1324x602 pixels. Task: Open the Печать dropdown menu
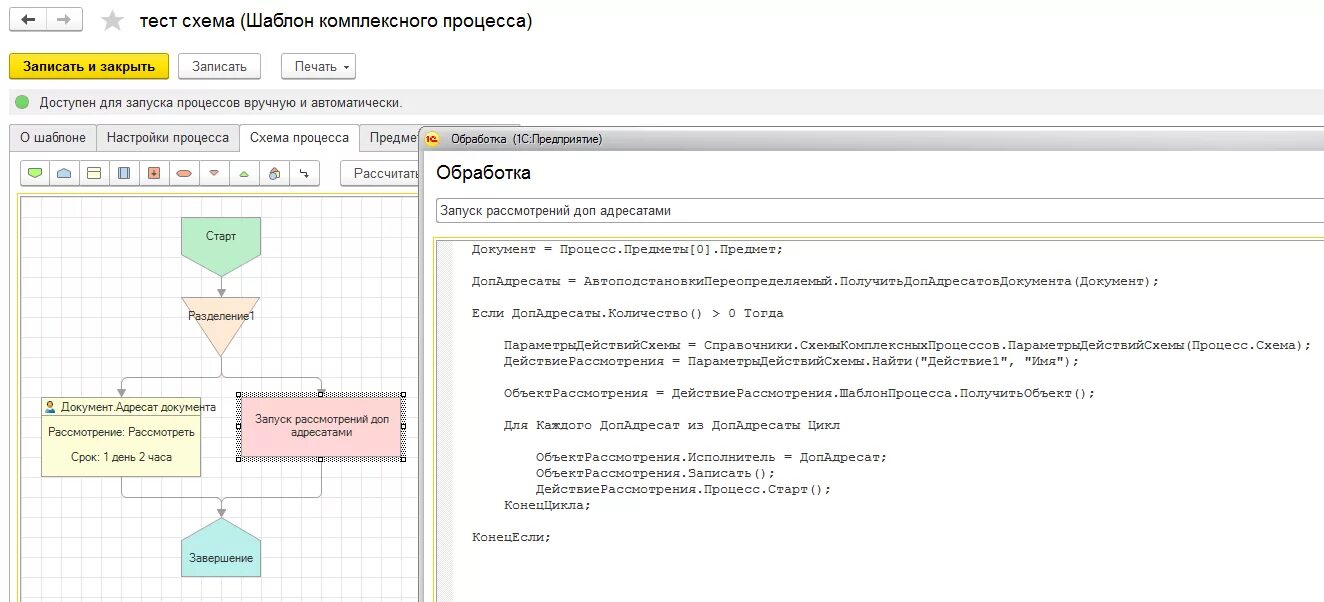coord(318,66)
